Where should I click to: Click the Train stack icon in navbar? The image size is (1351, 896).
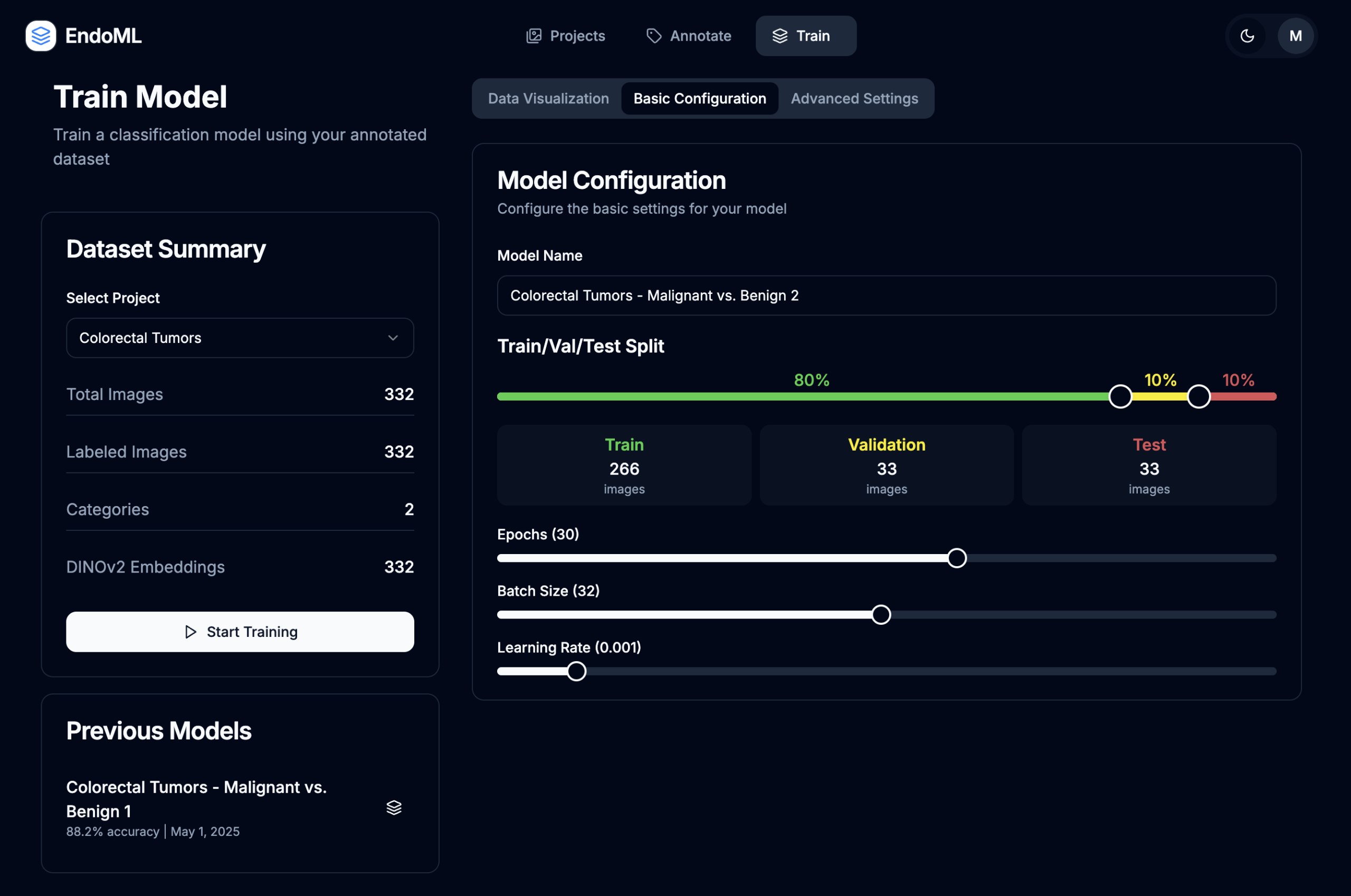pyautogui.click(x=779, y=36)
